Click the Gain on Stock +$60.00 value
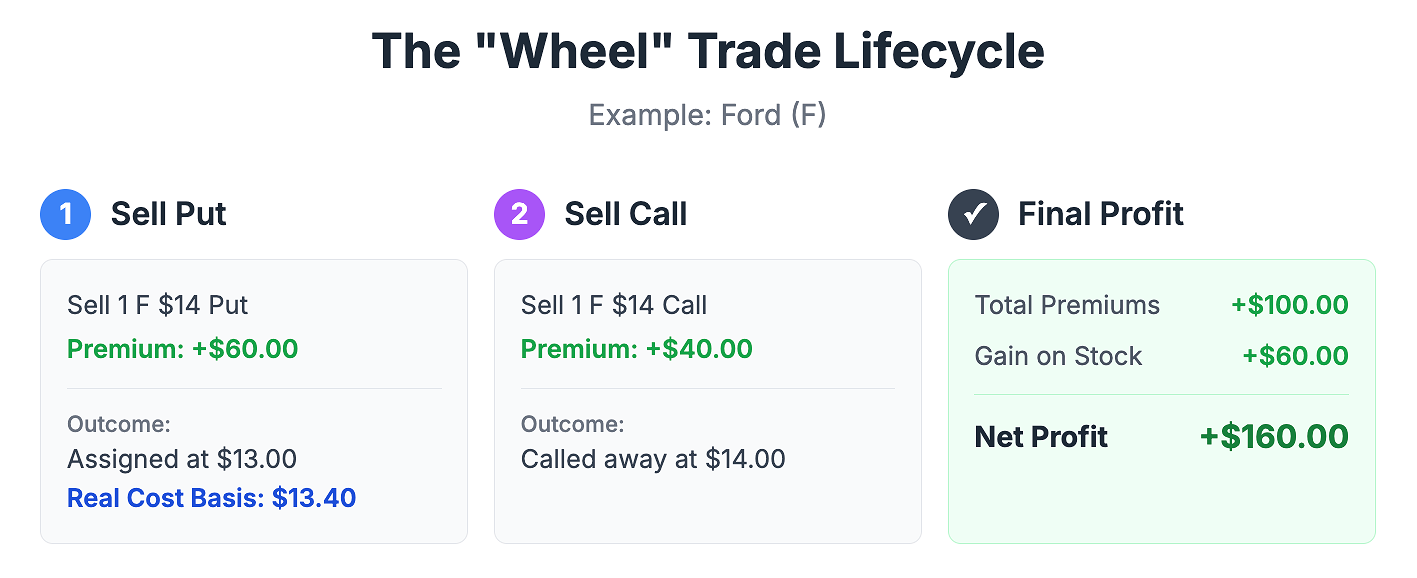Viewport: 1417px width, 578px height. (x=1295, y=356)
